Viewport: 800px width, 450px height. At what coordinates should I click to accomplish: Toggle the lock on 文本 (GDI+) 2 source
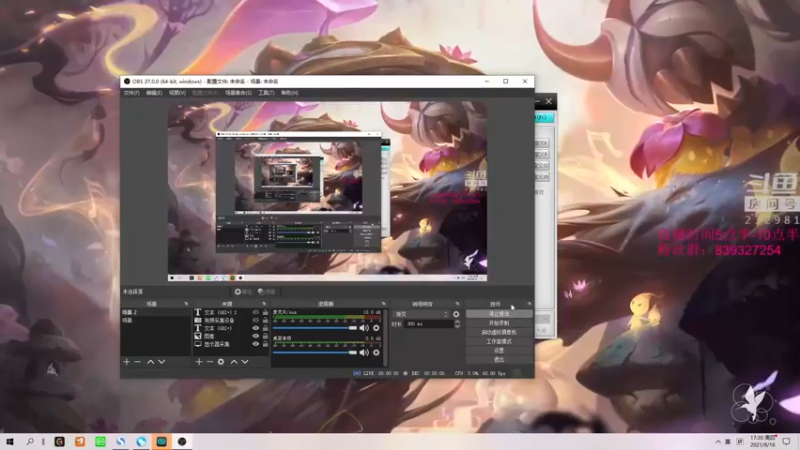click(265, 312)
